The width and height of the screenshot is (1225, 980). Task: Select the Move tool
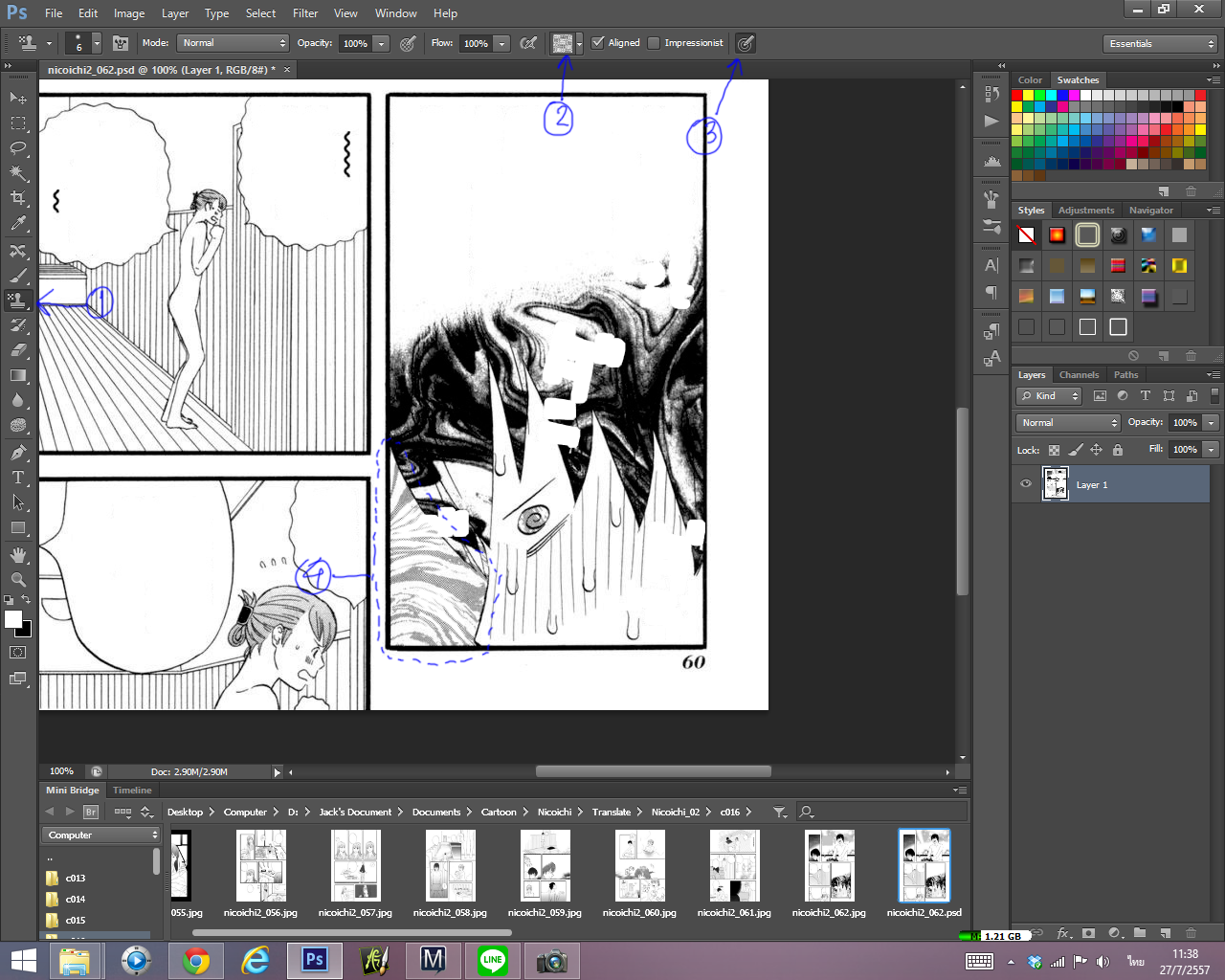click(18, 98)
